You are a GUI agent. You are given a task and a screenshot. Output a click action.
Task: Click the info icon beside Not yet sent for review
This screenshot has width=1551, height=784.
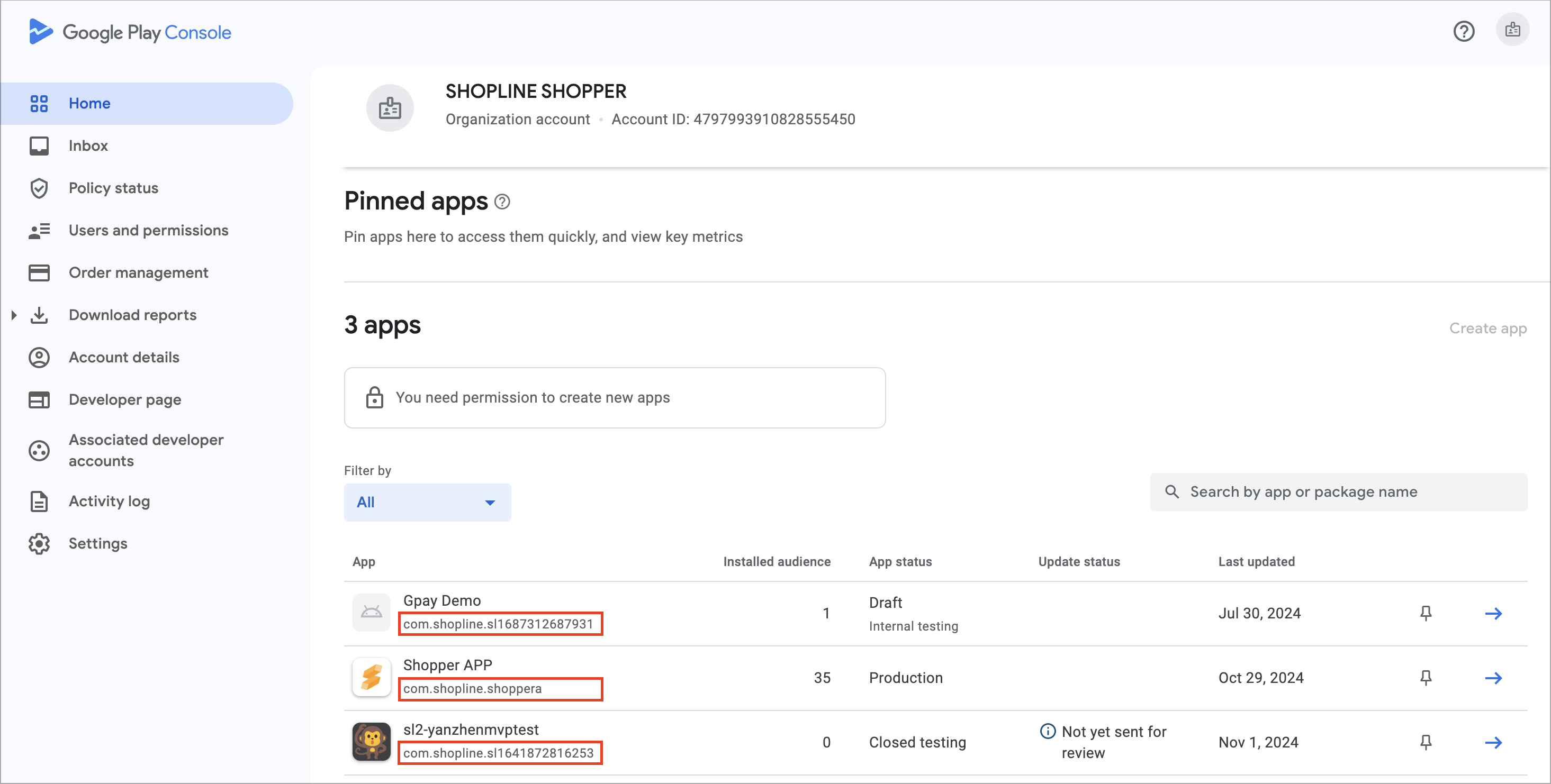click(1048, 731)
